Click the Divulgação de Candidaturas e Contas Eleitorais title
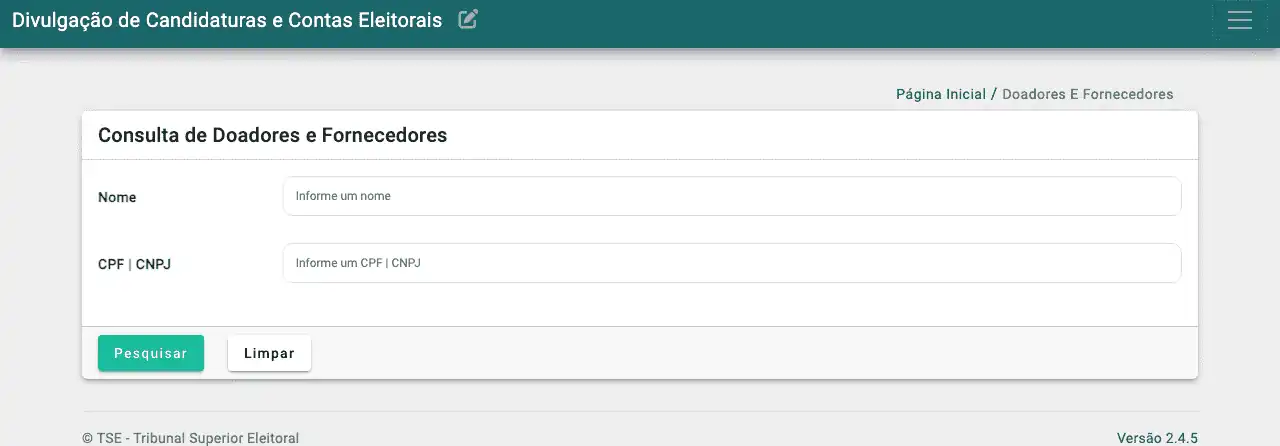Viewport: 1280px width, 446px height. pyautogui.click(x=227, y=20)
